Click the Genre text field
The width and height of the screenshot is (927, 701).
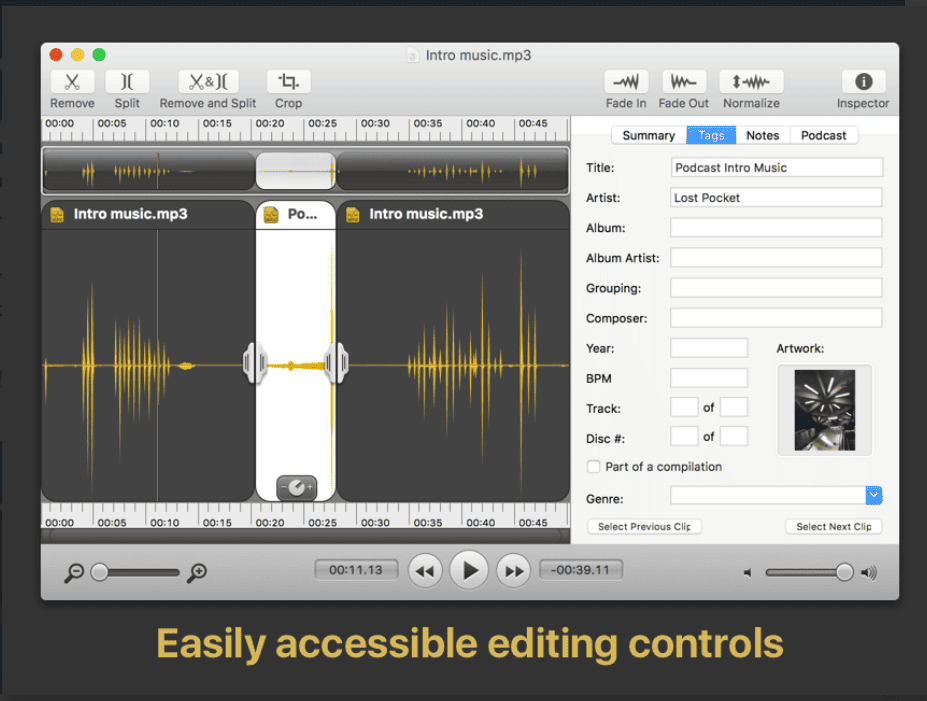click(769, 495)
